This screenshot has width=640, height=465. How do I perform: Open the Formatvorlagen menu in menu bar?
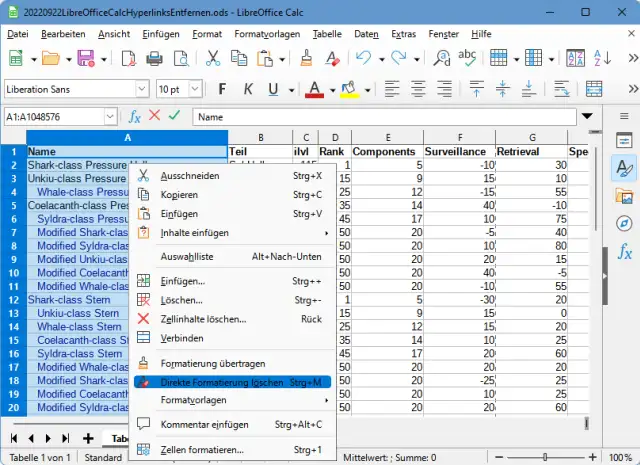click(267, 33)
